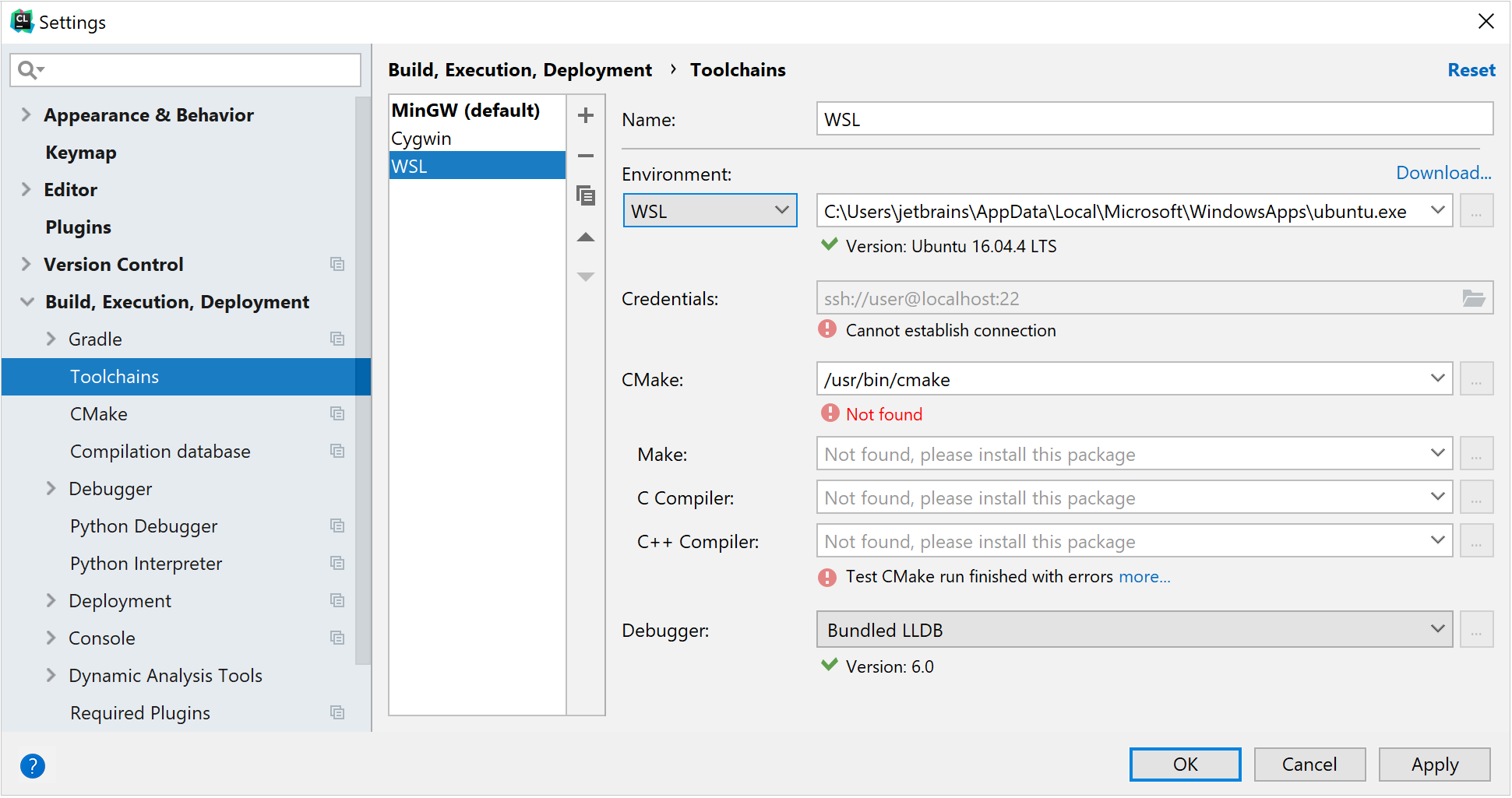1512x798 pixels.
Task: Click the project-level icon next to CMake
Action: point(337,414)
